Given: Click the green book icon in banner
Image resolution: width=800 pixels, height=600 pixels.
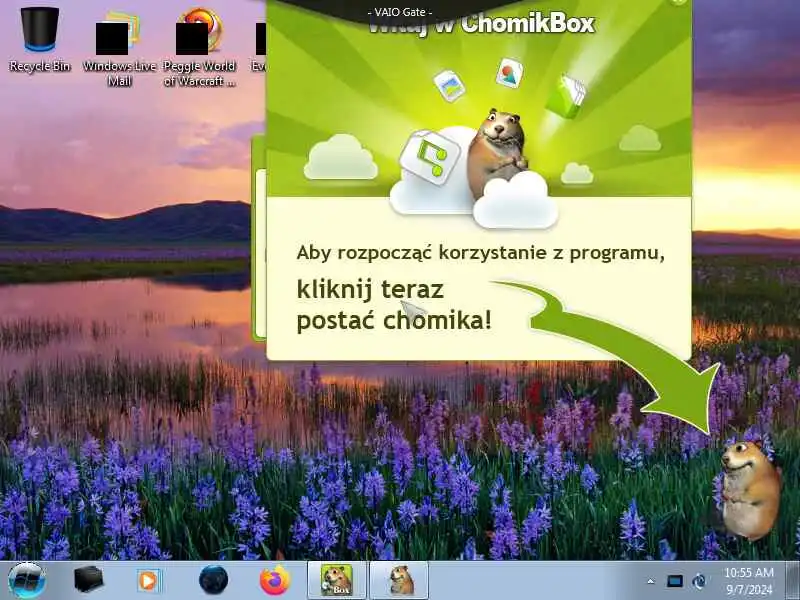Looking at the screenshot, I should (x=565, y=96).
